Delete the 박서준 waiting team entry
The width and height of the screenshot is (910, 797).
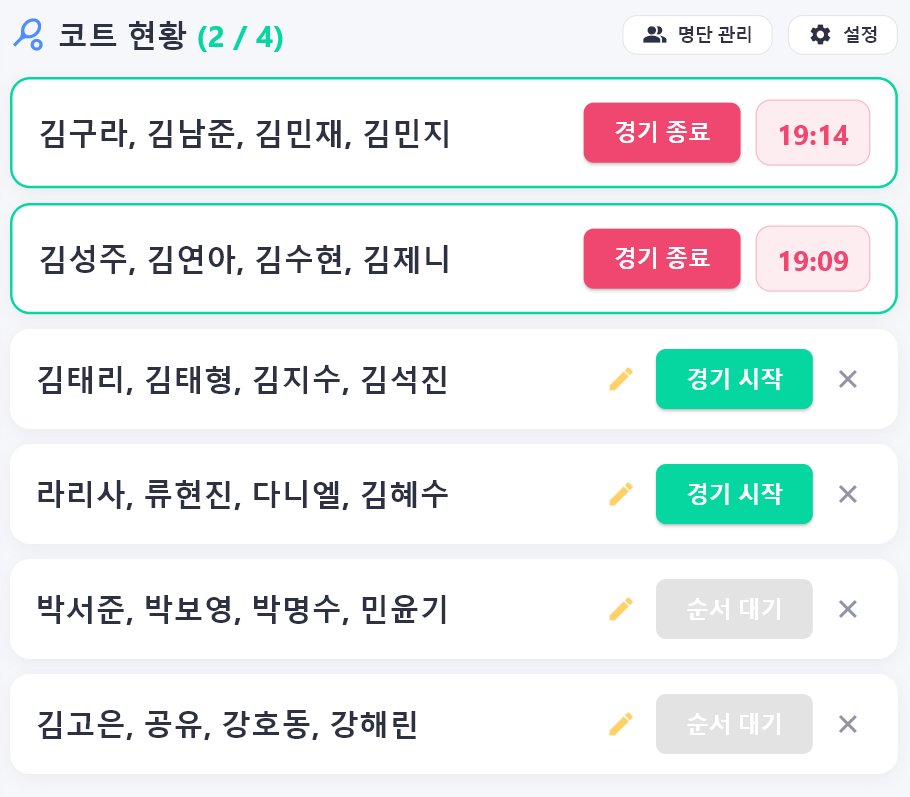[x=848, y=609]
